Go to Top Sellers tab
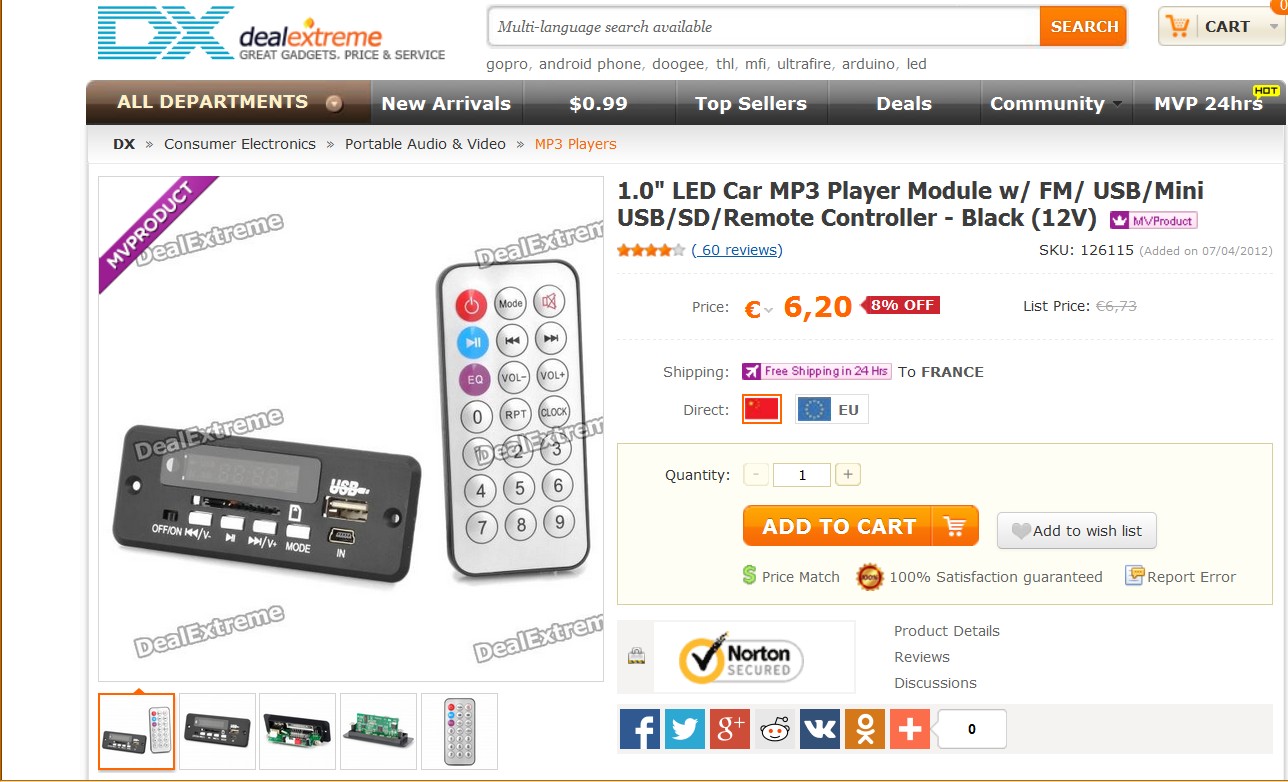This screenshot has width=1288, height=782. pyautogui.click(x=751, y=103)
